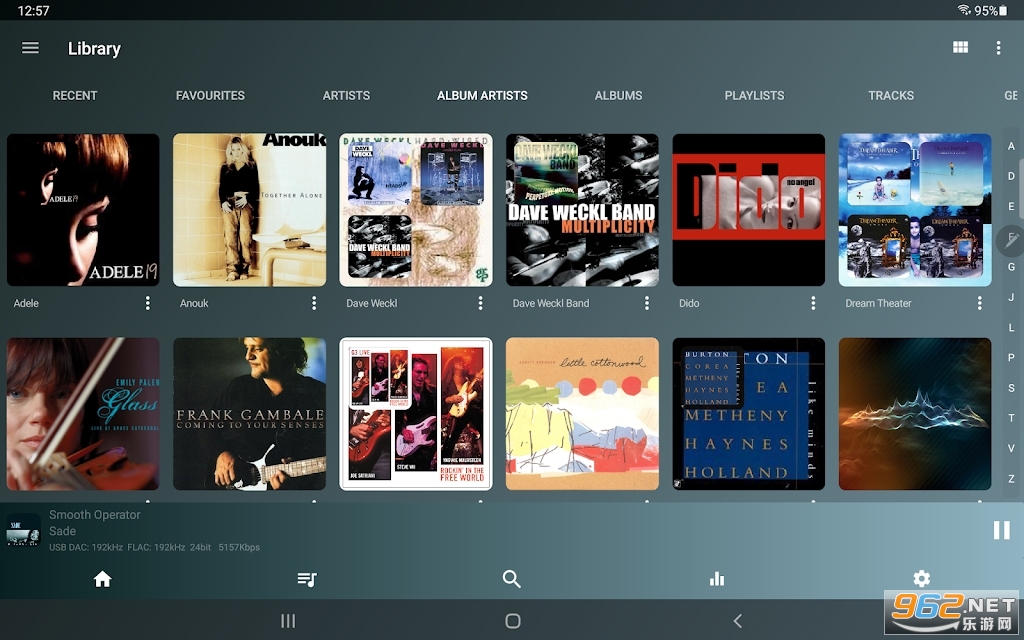
Task: Open the top-right overflow options menu
Action: [998, 48]
